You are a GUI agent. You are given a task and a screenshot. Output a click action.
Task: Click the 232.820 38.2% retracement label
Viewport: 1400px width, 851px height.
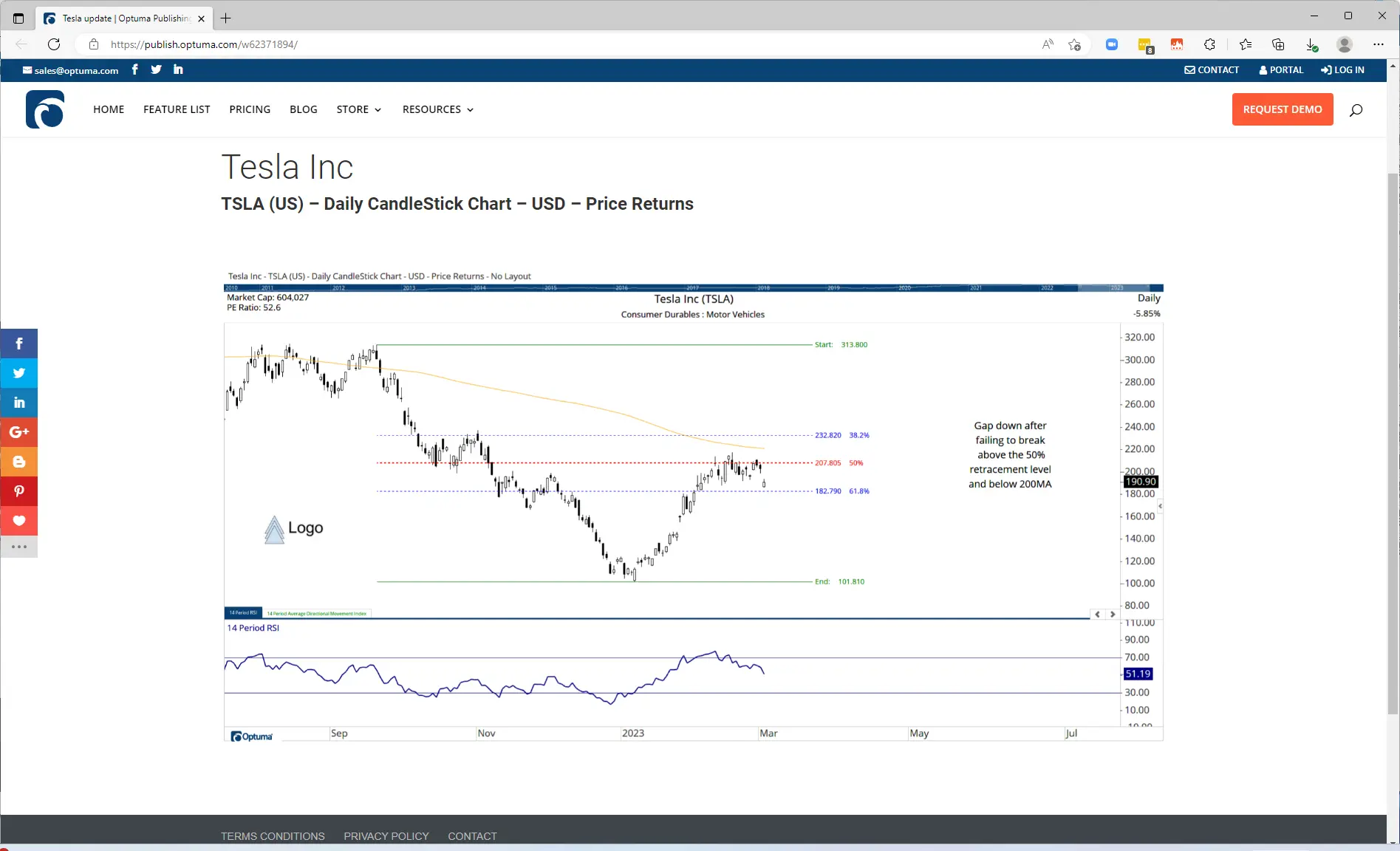841,435
